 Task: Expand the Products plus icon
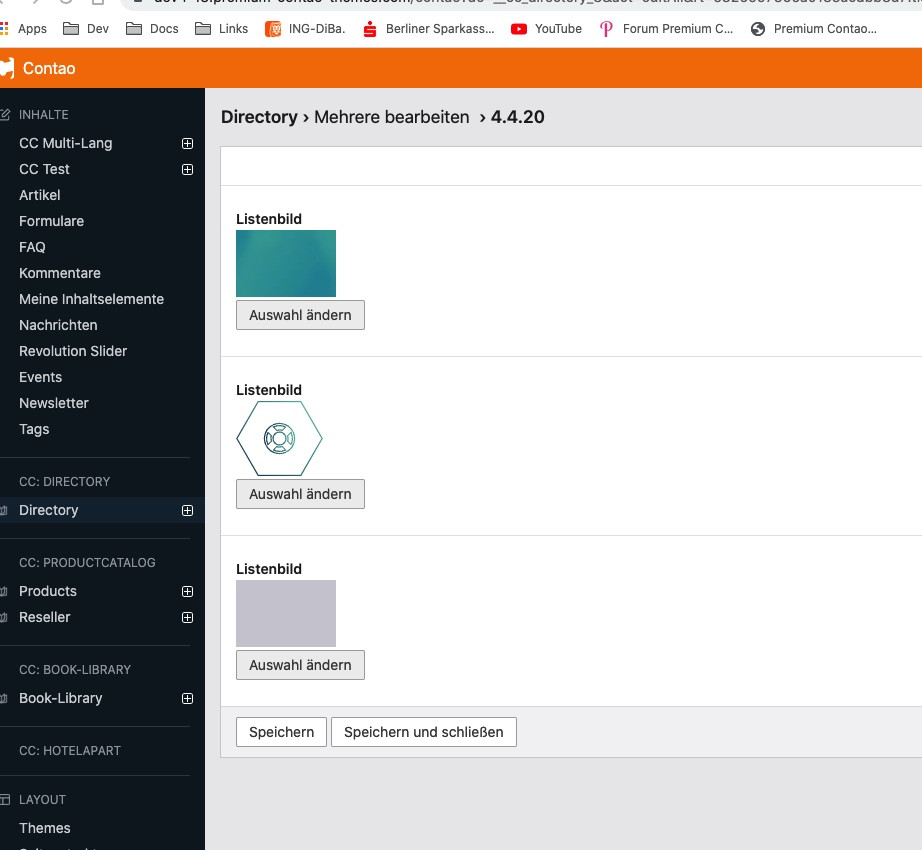coord(187,591)
